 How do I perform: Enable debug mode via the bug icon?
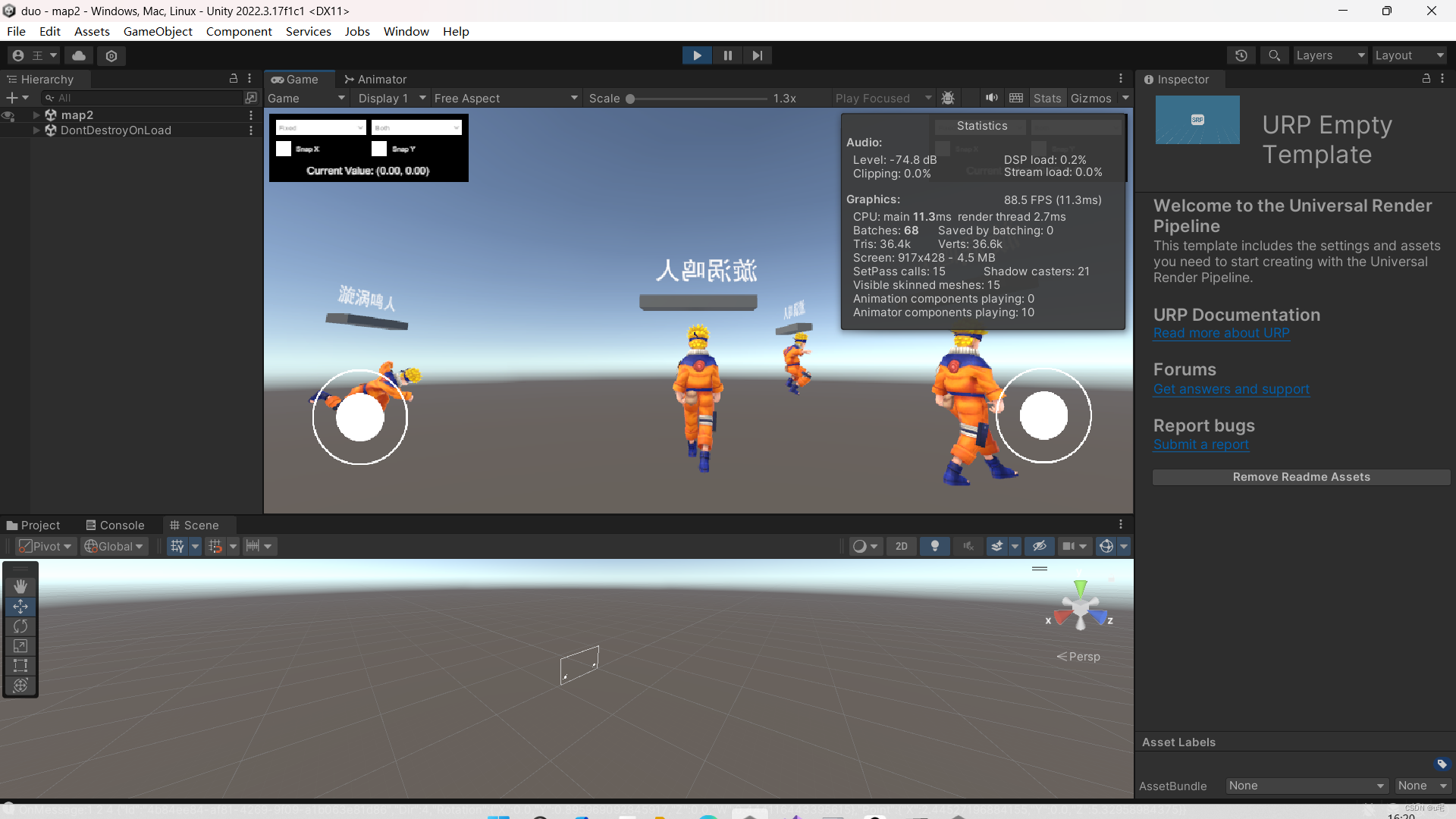tap(949, 98)
